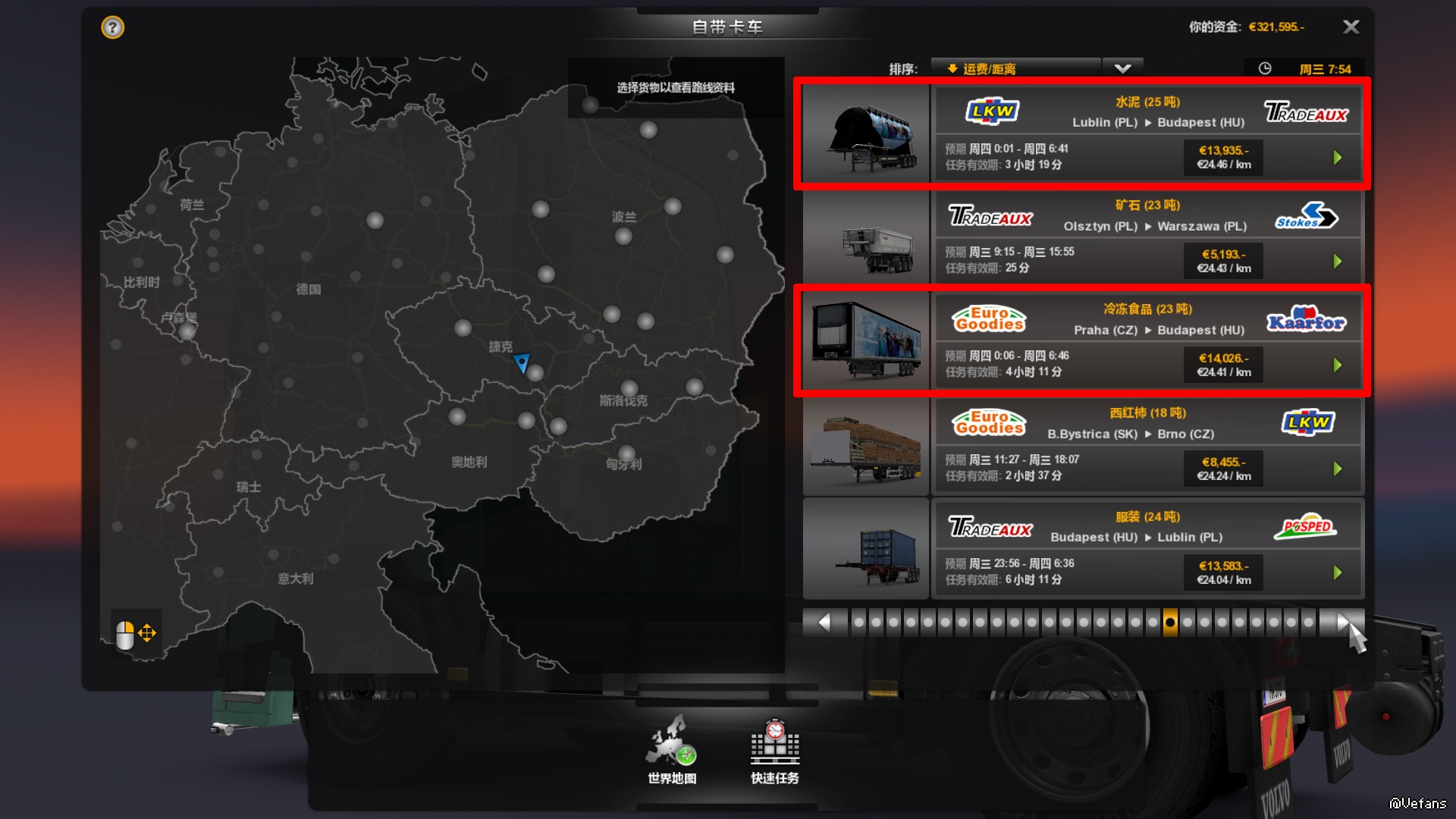Close the freight market window
Viewport: 1456px width, 819px height.
click(x=1351, y=27)
